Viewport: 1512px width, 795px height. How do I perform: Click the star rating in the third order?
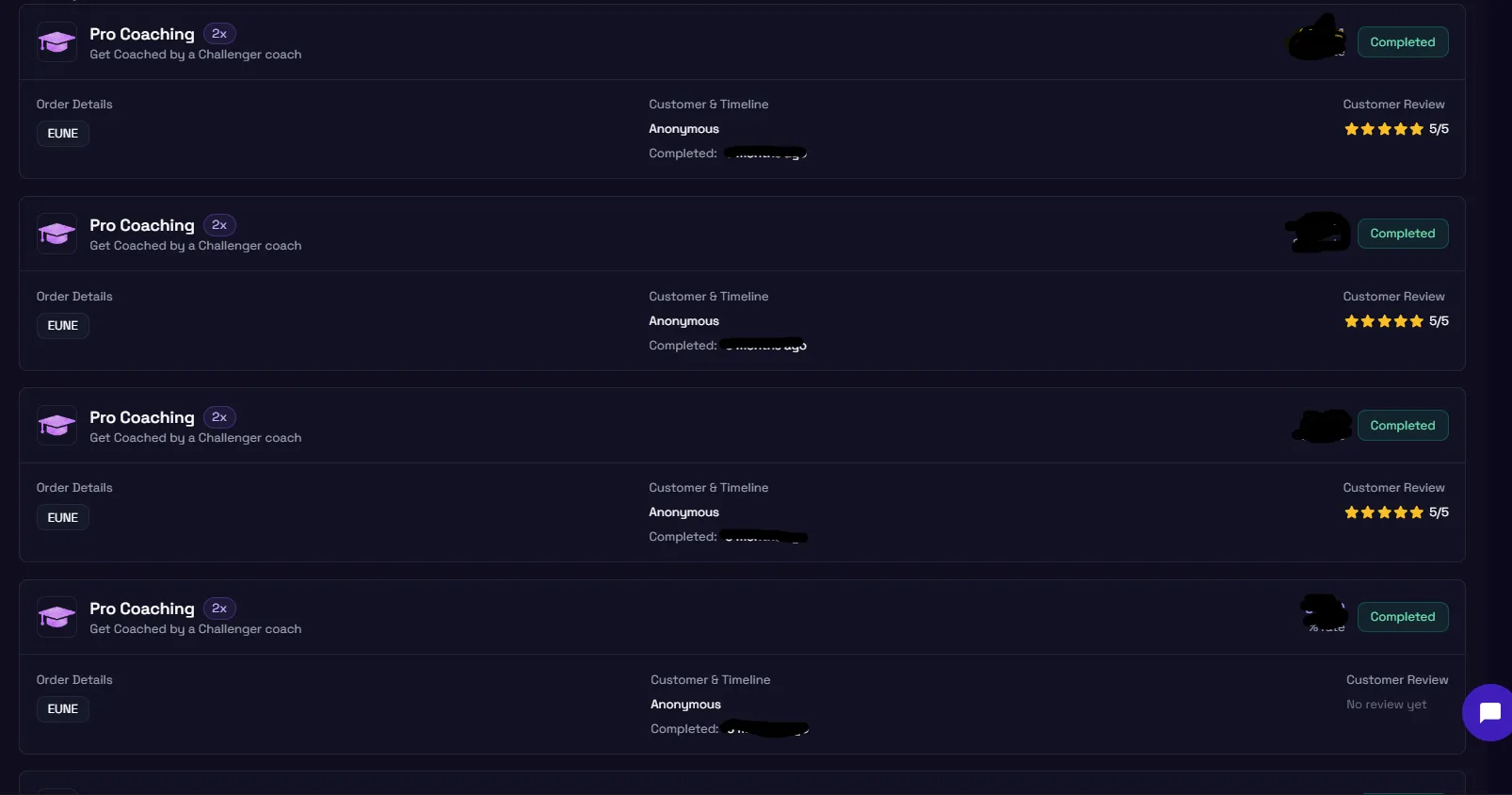tap(1384, 512)
